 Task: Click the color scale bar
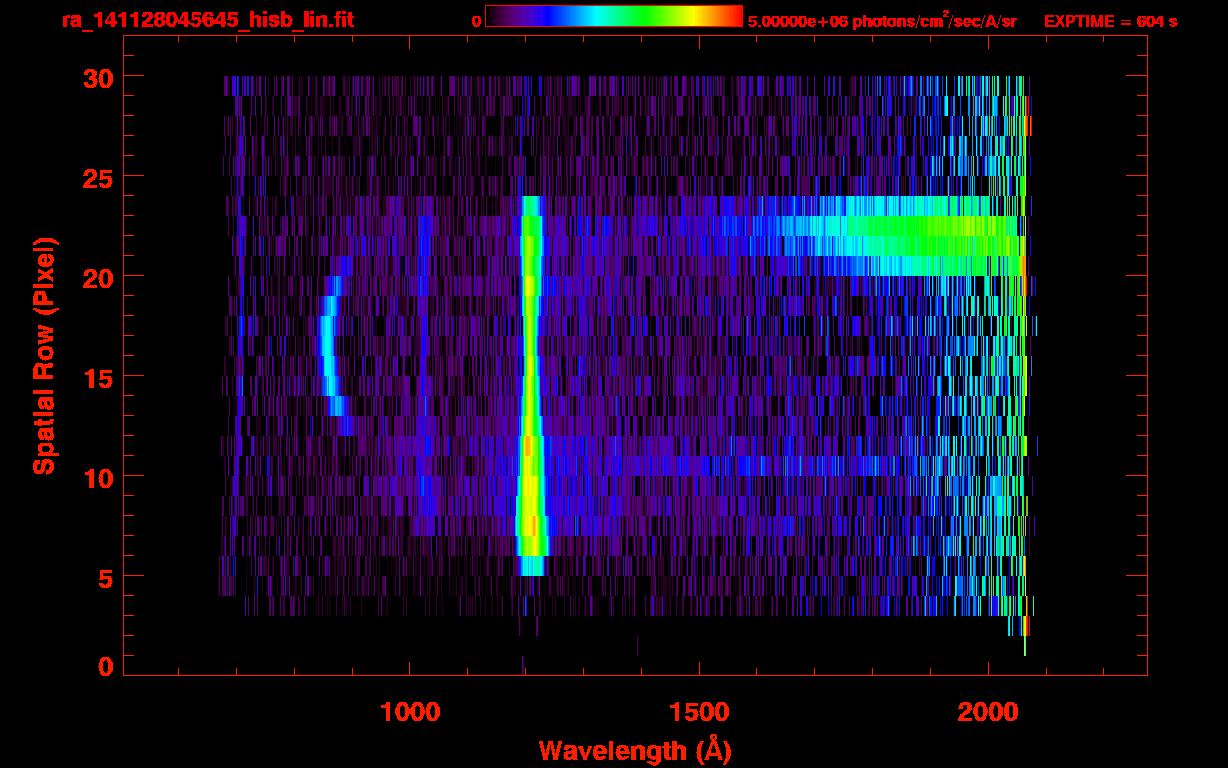pos(614,16)
